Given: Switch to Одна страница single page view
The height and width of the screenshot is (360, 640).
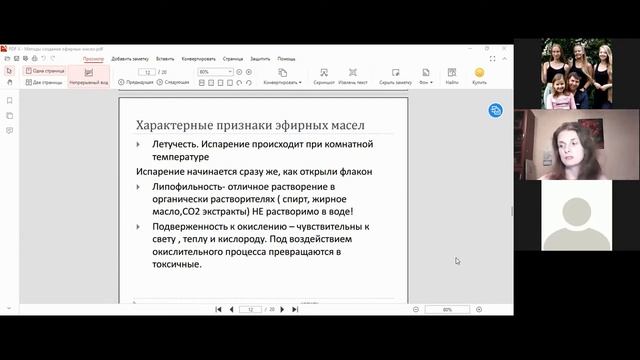Looking at the screenshot, I should [44, 71].
